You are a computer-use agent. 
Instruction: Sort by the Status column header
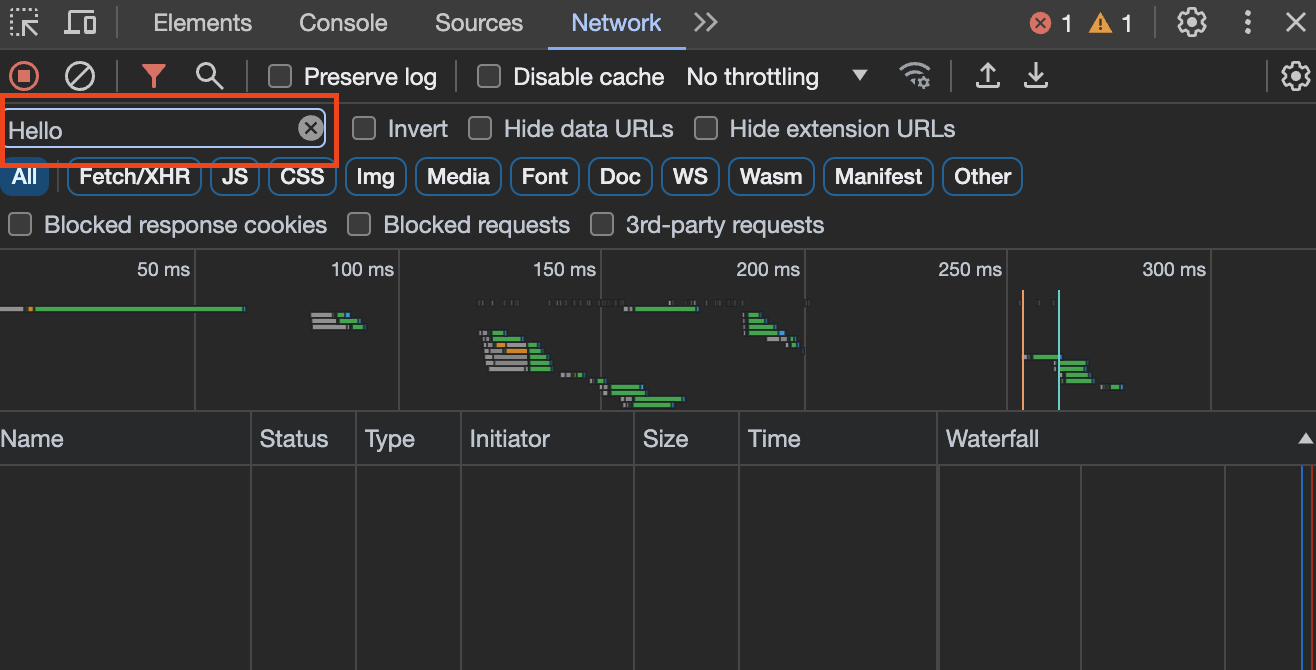[x=303, y=439]
